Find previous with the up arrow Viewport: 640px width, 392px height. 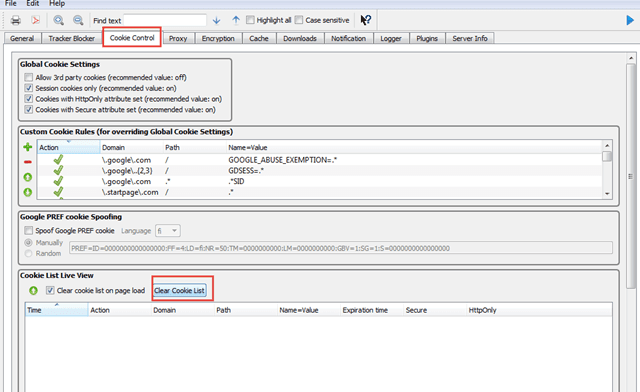pyautogui.click(x=236, y=20)
